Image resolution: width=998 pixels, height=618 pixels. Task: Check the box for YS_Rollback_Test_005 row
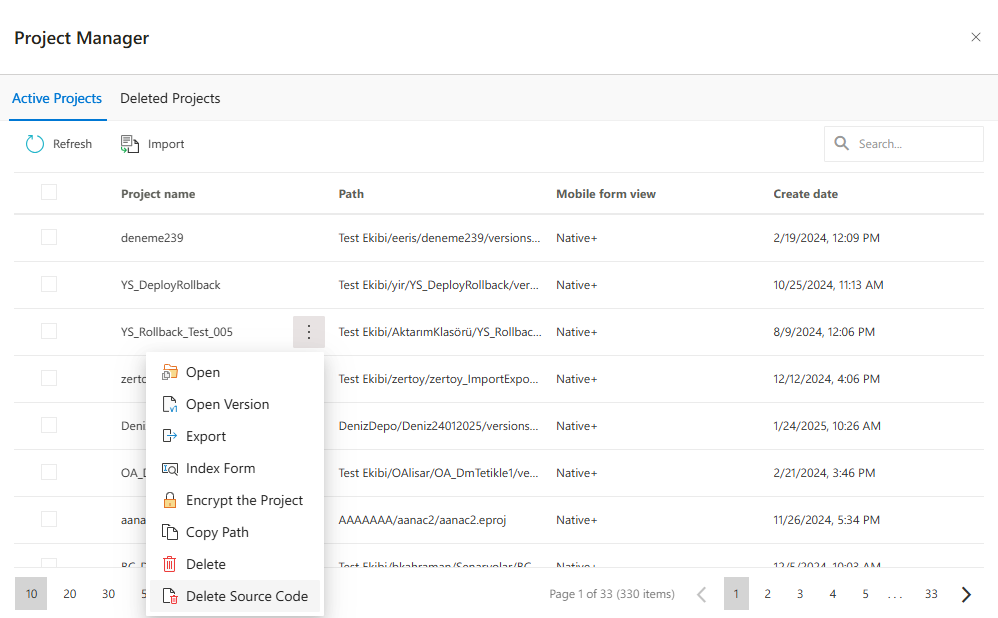point(49,331)
